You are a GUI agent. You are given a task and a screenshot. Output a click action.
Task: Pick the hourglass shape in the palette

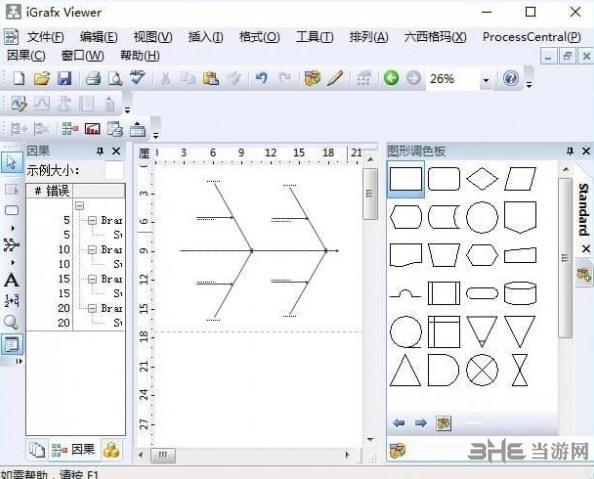520,370
